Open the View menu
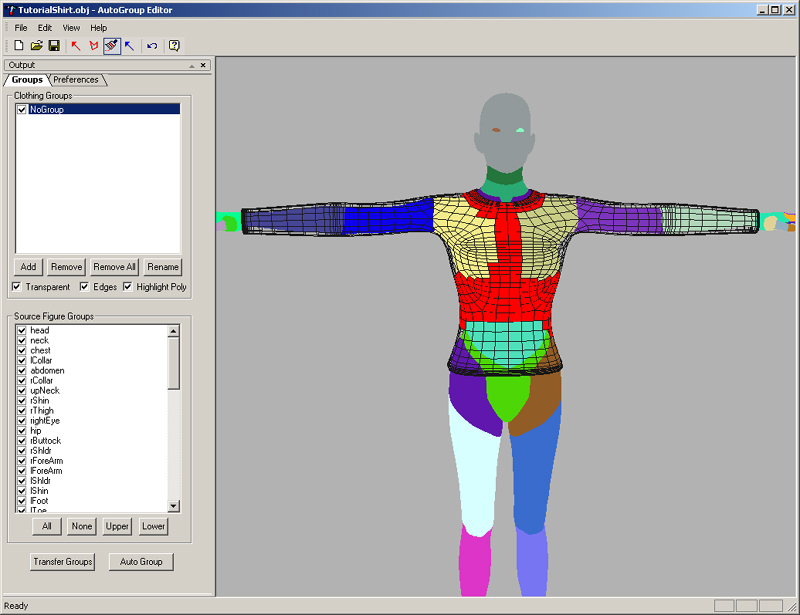 coord(71,28)
